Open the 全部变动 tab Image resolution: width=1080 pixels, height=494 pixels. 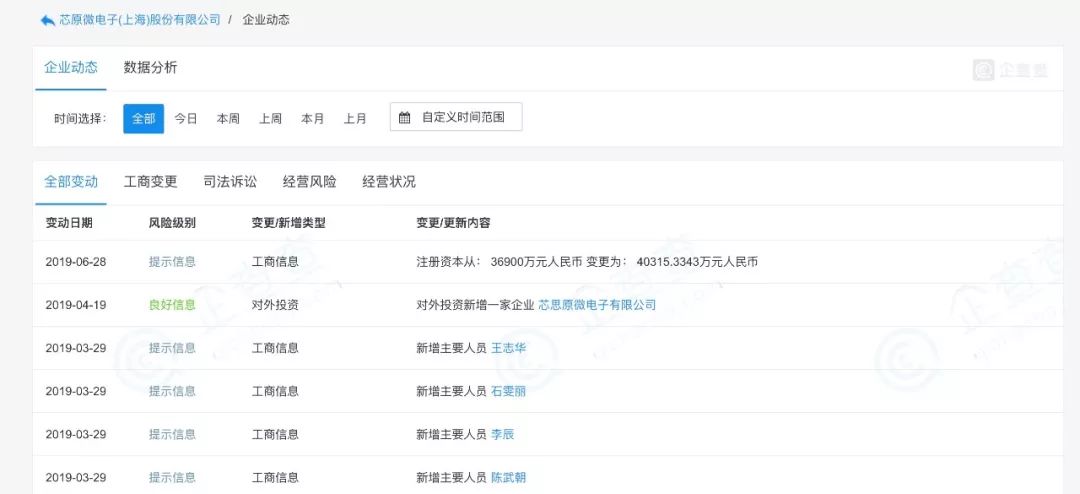tap(71, 182)
